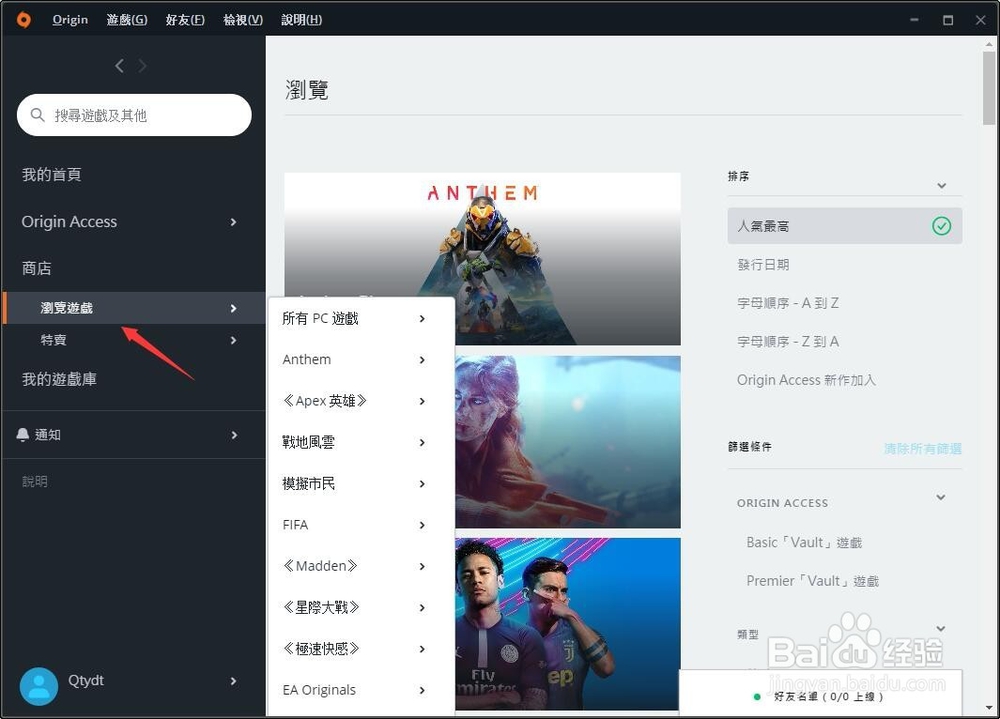1000x719 pixels.
Task: Open the Origin menu
Action: point(70,20)
